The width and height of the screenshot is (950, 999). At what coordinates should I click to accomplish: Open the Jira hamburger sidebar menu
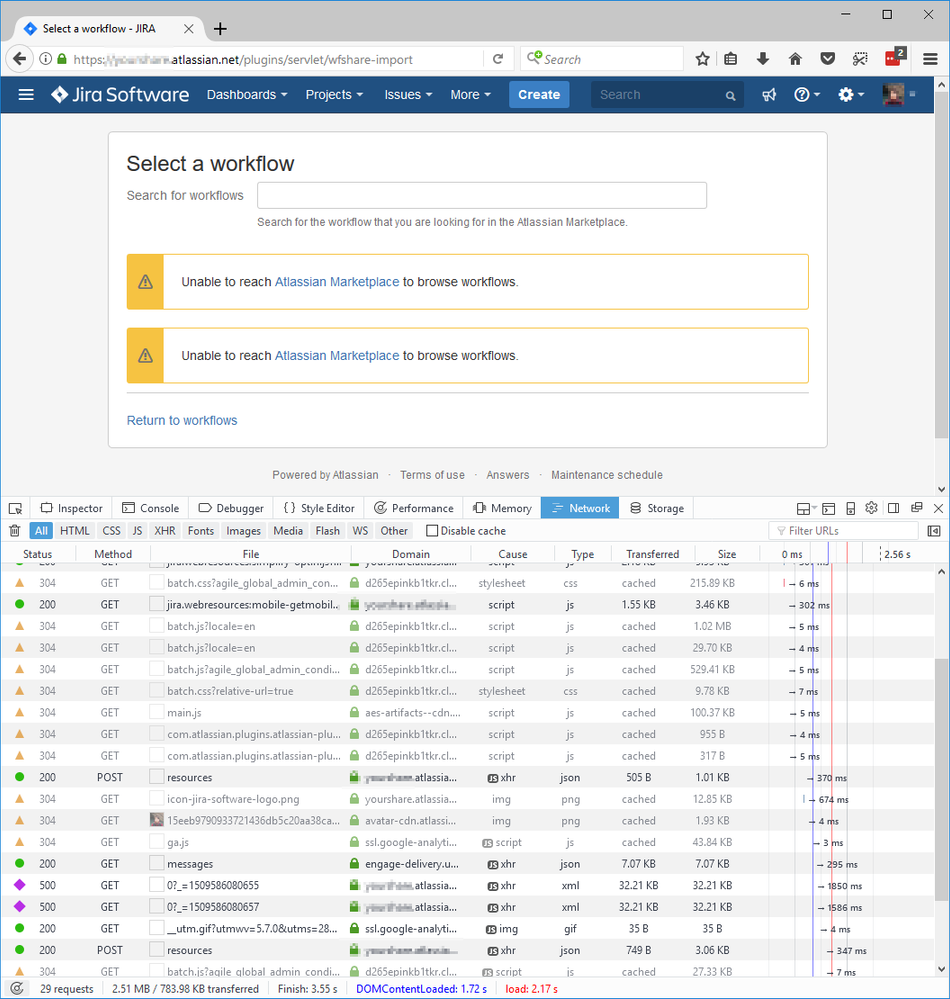(26, 95)
